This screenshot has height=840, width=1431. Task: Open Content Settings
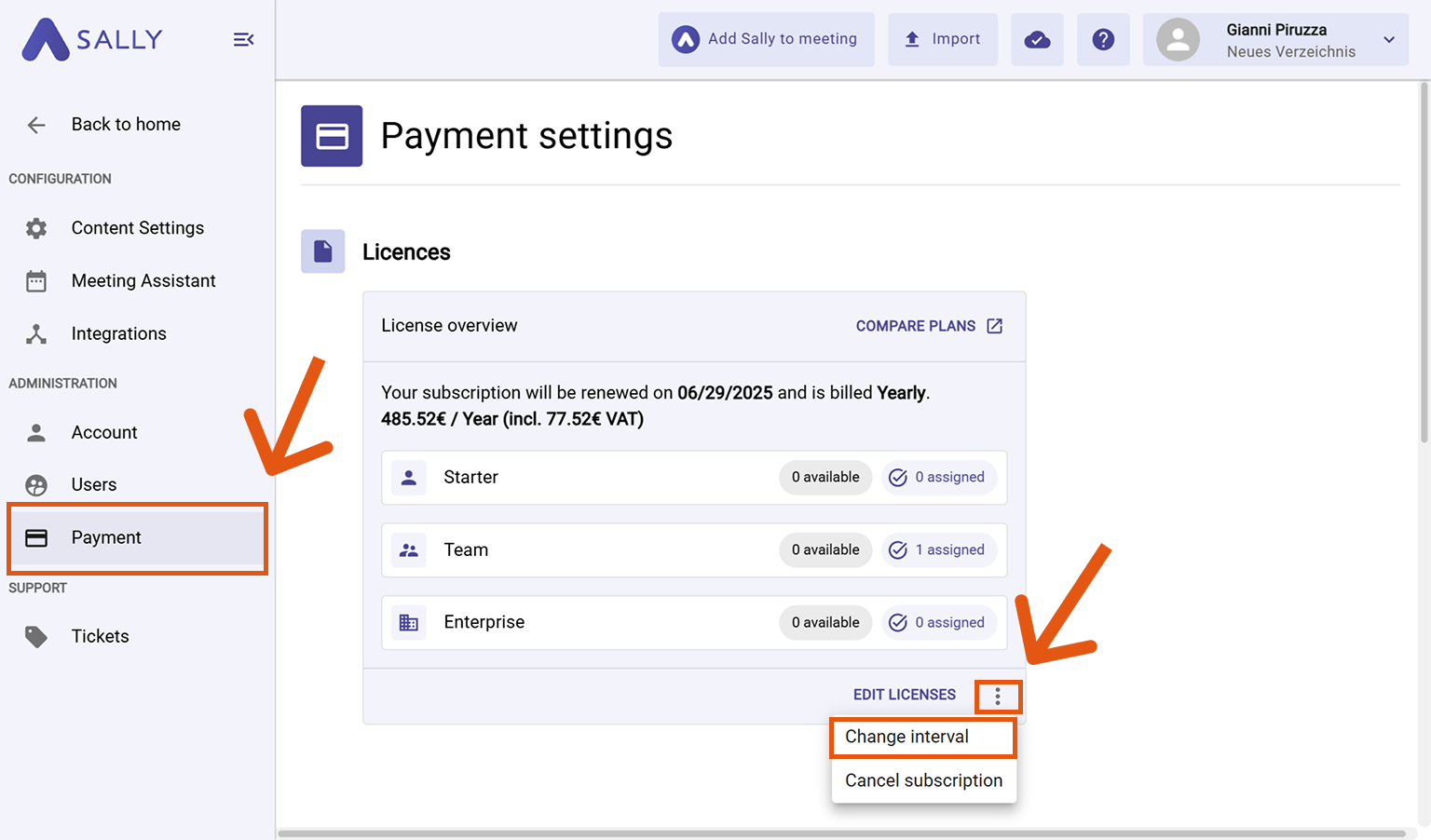pos(138,228)
